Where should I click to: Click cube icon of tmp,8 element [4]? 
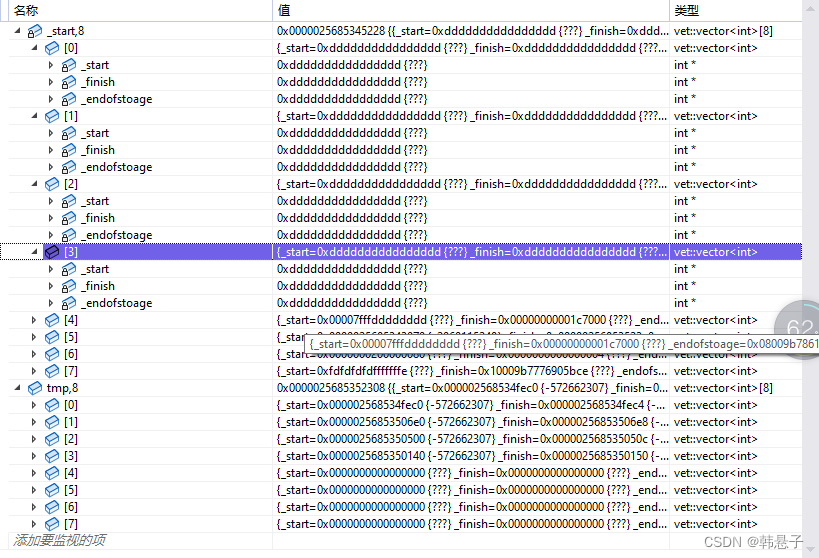tap(52, 473)
